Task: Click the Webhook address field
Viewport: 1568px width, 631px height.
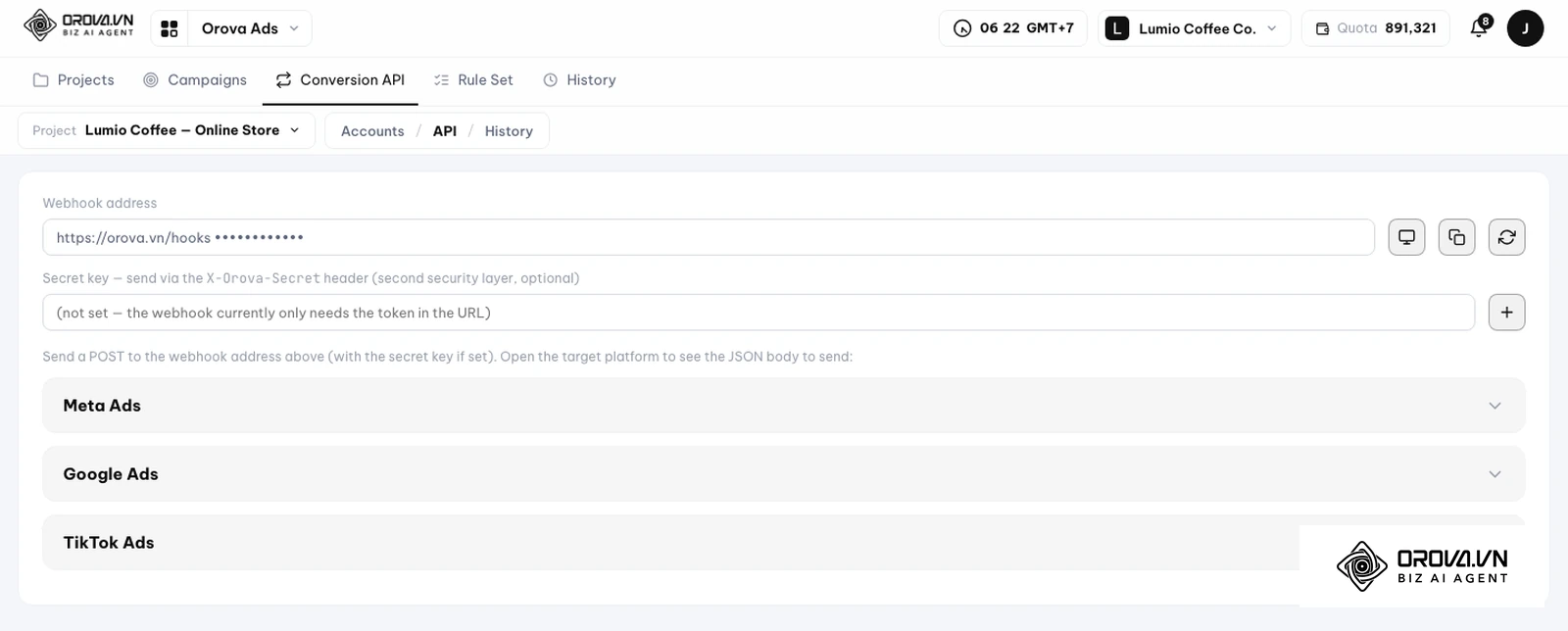Action: pos(709,237)
